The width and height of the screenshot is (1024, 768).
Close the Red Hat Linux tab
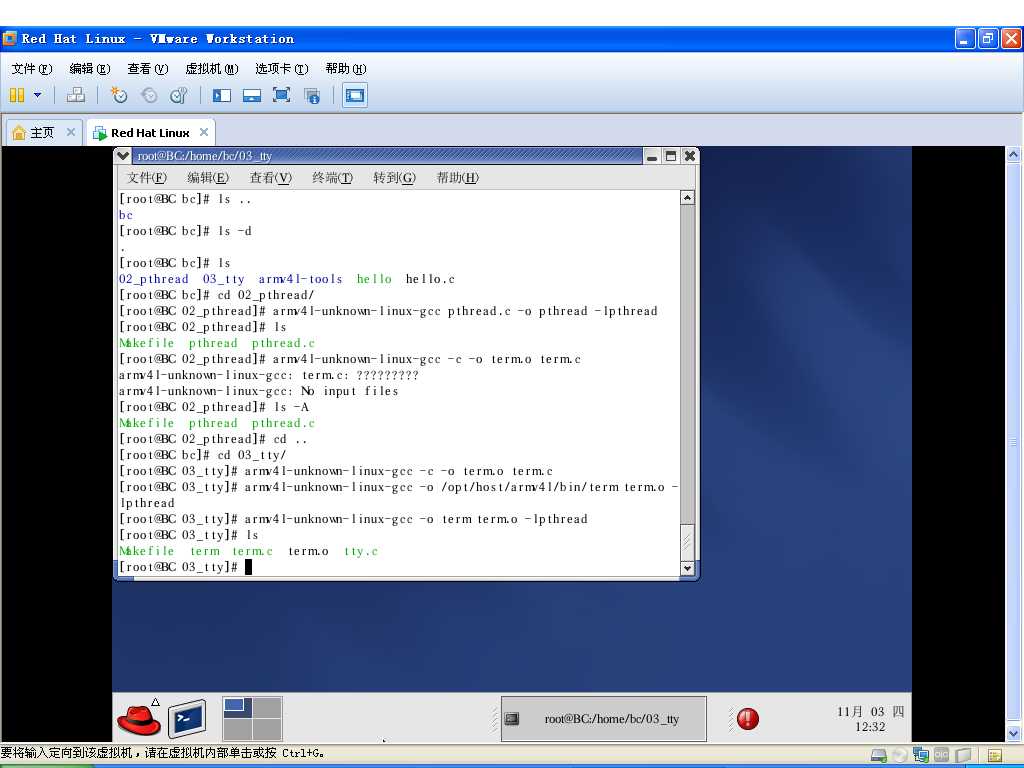[x=204, y=132]
